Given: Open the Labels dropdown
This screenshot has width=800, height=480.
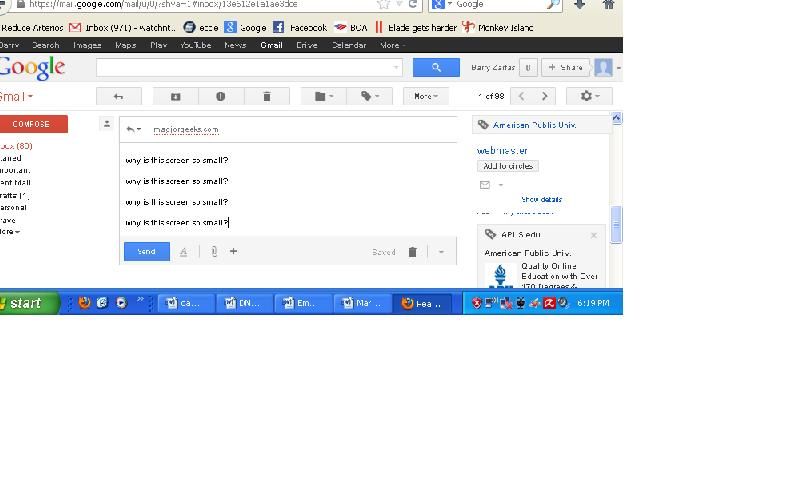Looking at the screenshot, I should 370,96.
